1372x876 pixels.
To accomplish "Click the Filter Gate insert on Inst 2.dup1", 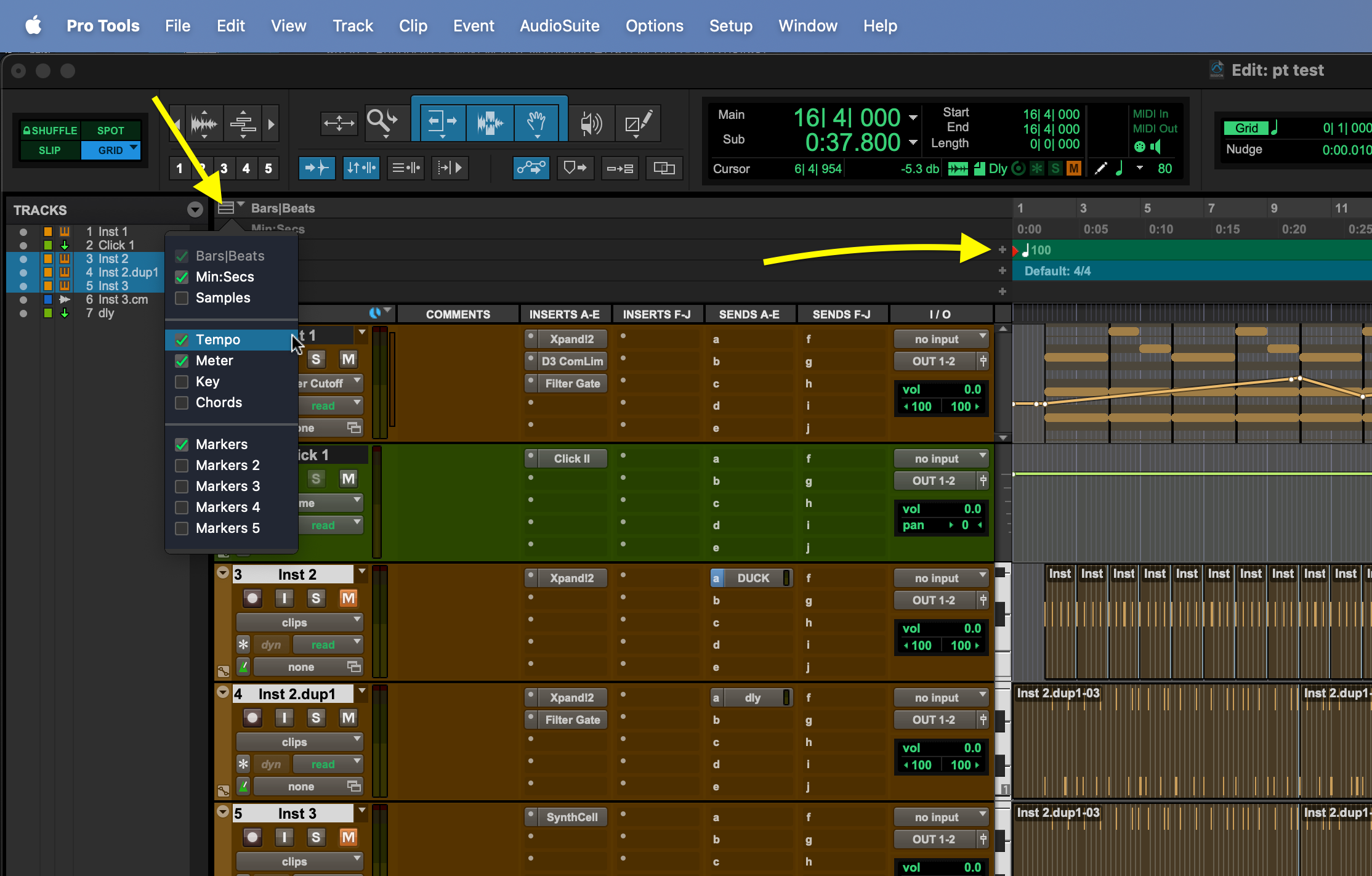I will click(573, 720).
